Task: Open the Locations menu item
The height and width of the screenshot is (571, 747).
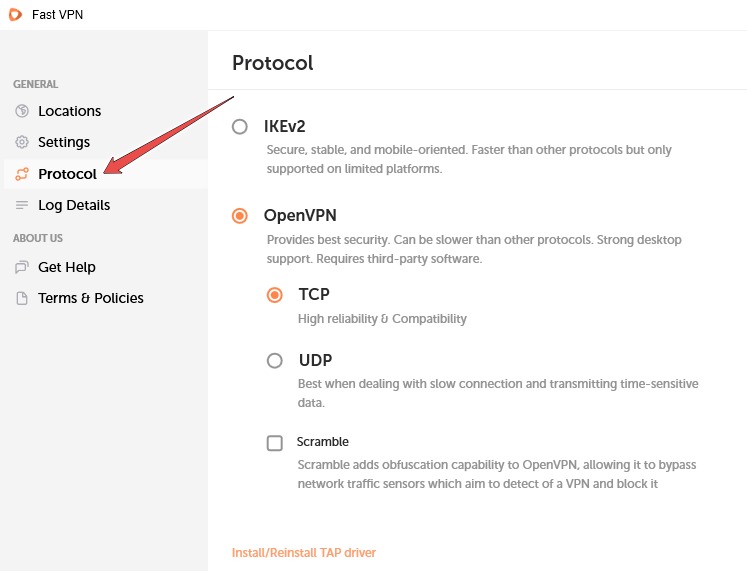Action: (x=69, y=111)
